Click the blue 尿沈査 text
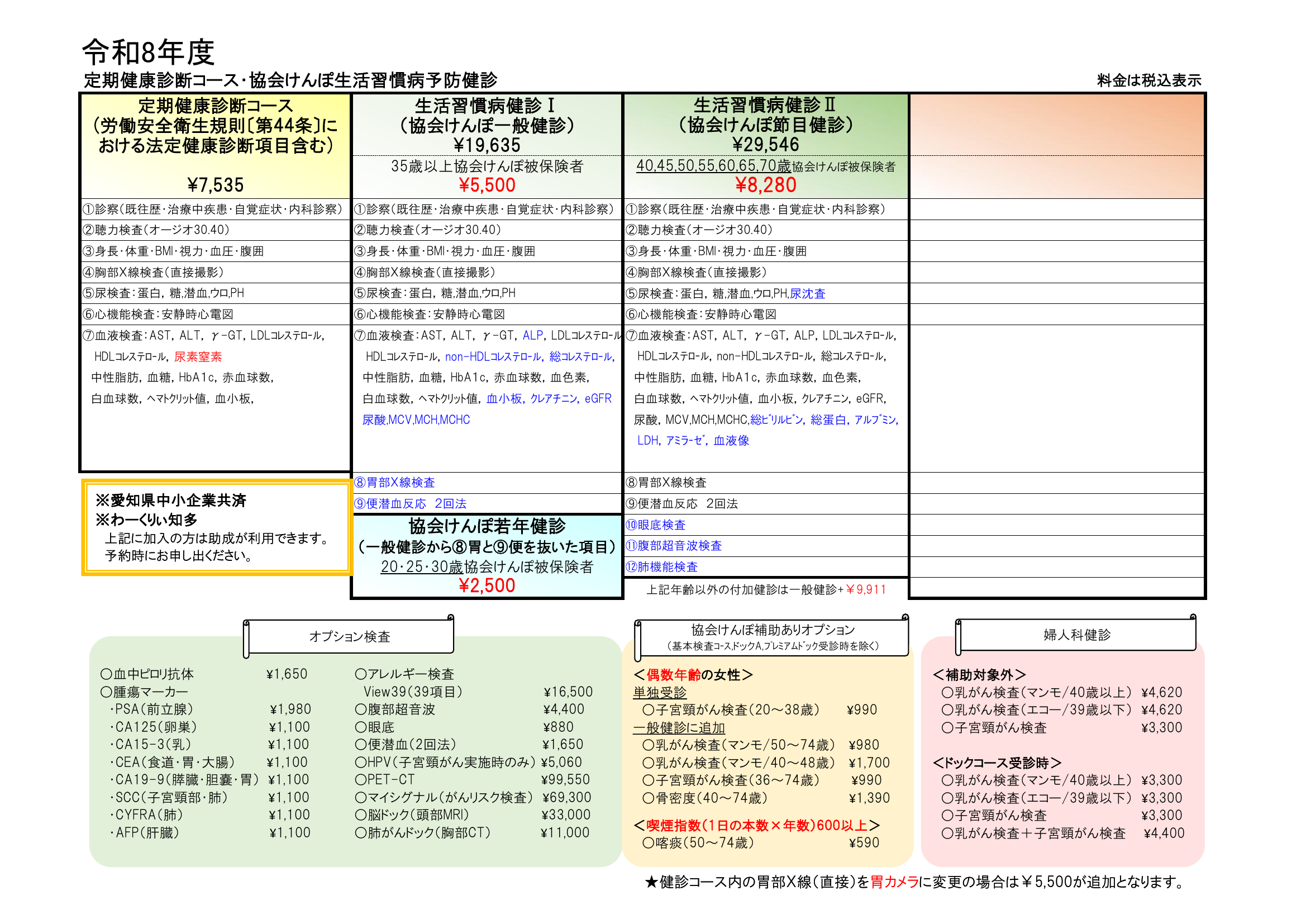The height and width of the screenshot is (924, 1306). coord(808,294)
